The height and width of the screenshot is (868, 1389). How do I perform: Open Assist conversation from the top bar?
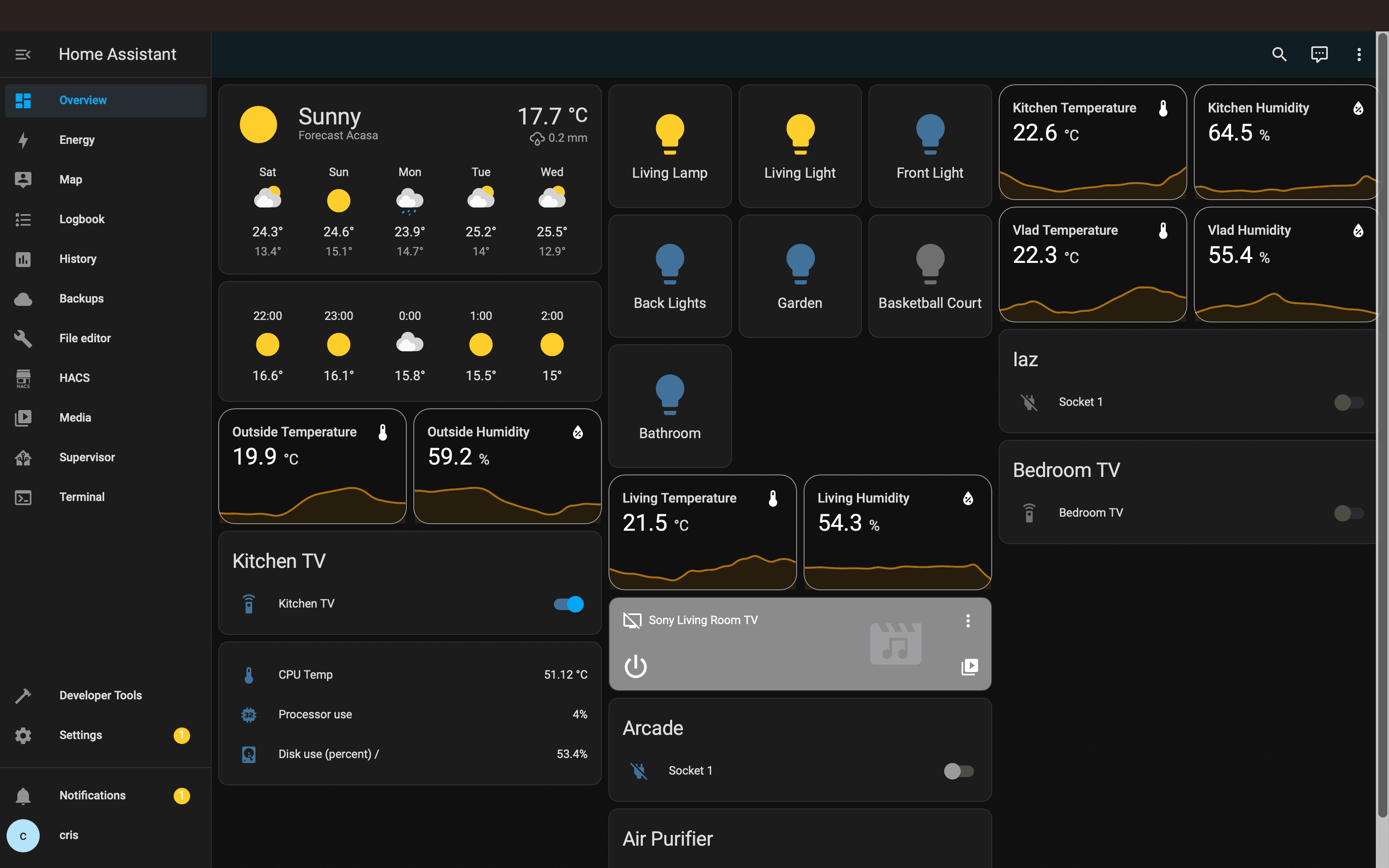coord(1319,54)
